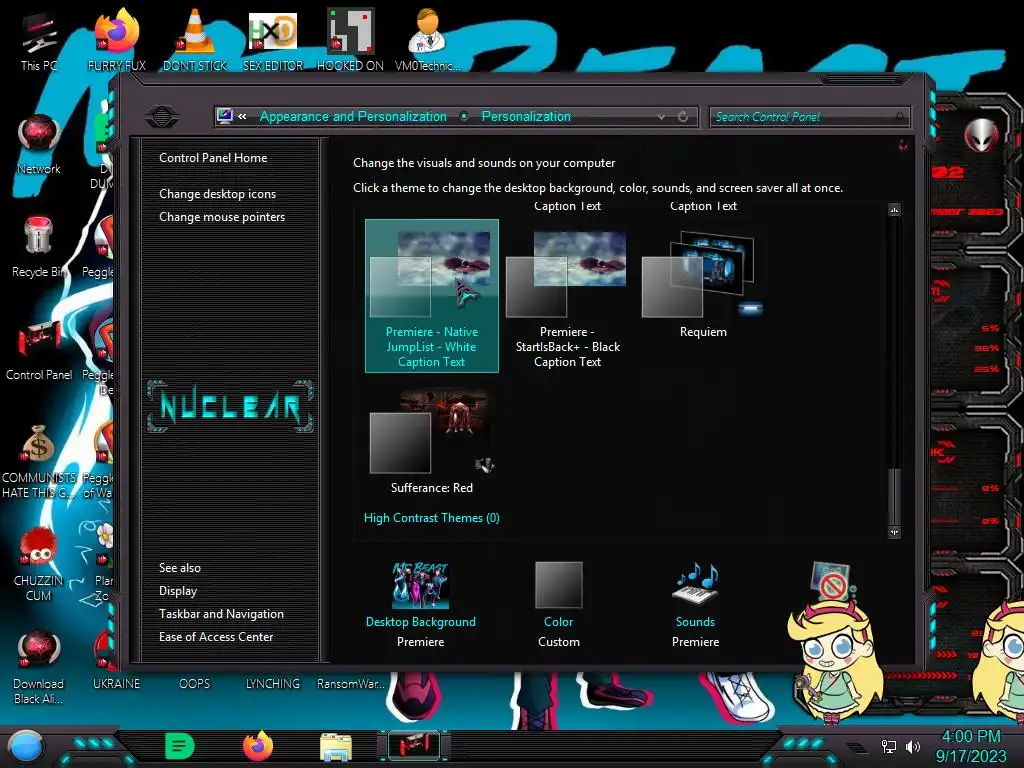Click the control panel icon in address bar

click(x=225, y=116)
